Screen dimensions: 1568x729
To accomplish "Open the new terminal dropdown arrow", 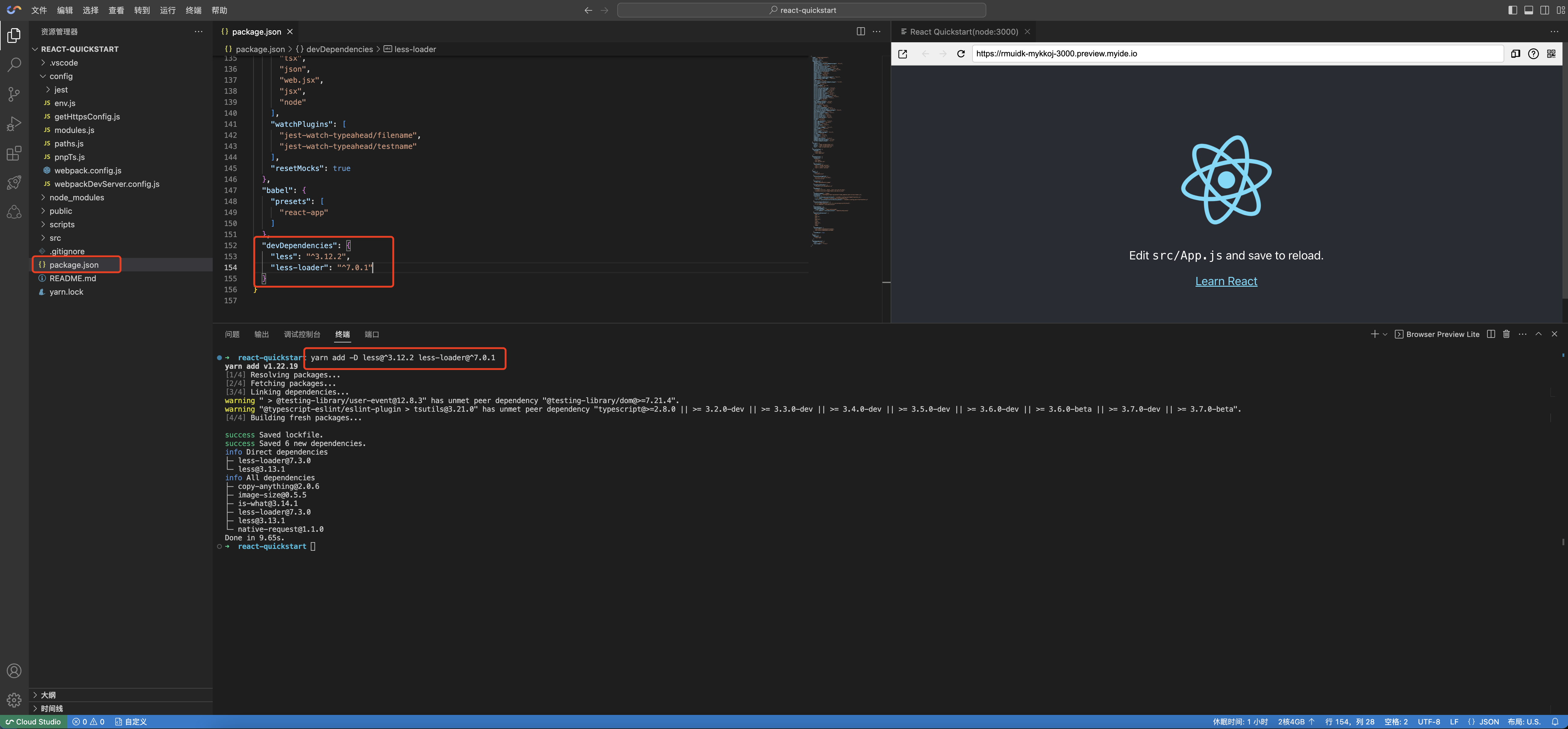I will click(1385, 334).
